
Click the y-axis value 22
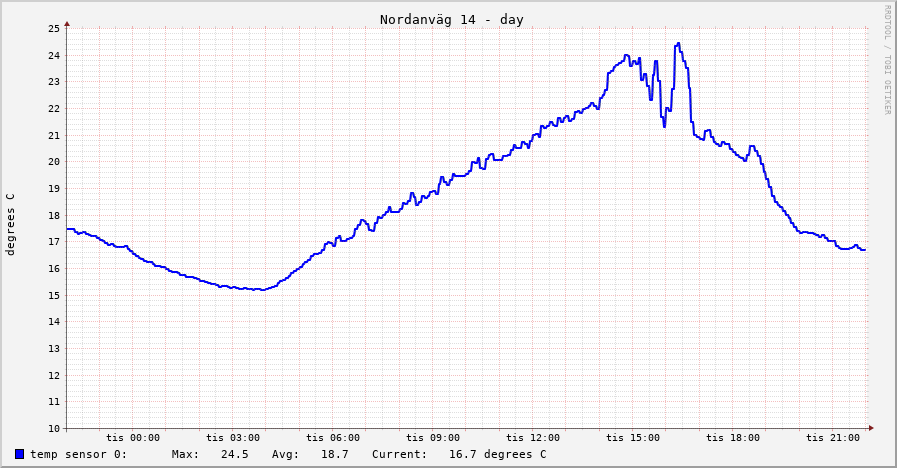[x=54, y=109]
